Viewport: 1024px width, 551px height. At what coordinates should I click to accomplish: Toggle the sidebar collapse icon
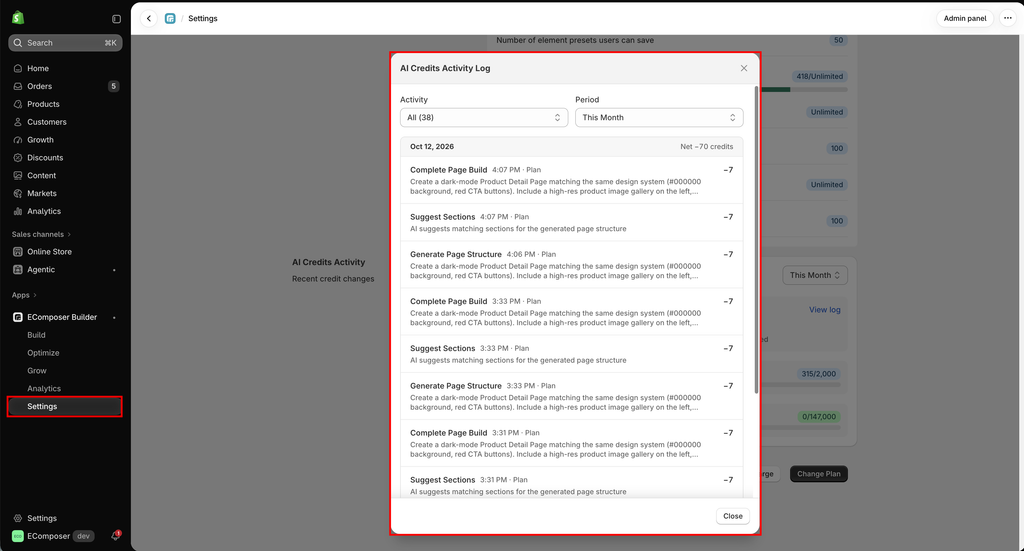pos(116,19)
